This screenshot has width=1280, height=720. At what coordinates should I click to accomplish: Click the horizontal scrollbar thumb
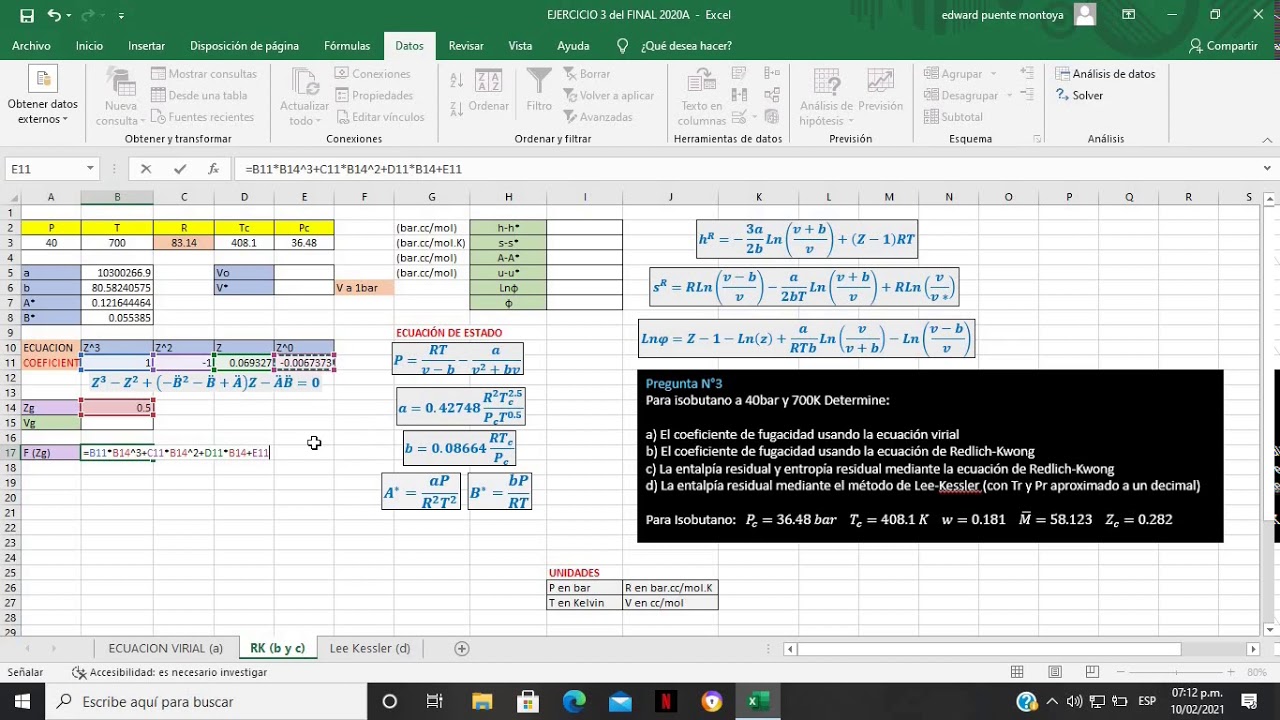pyautogui.click(x=990, y=649)
